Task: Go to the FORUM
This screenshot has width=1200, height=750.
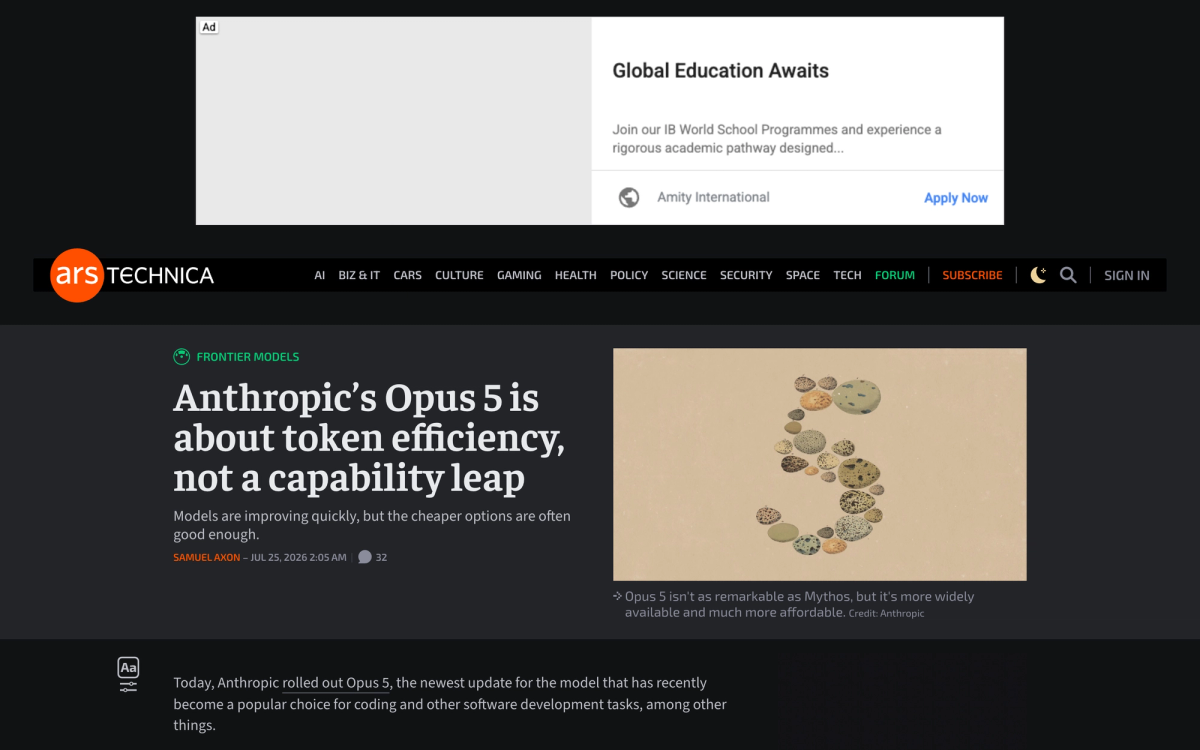Action: click(x=895, y=275)
